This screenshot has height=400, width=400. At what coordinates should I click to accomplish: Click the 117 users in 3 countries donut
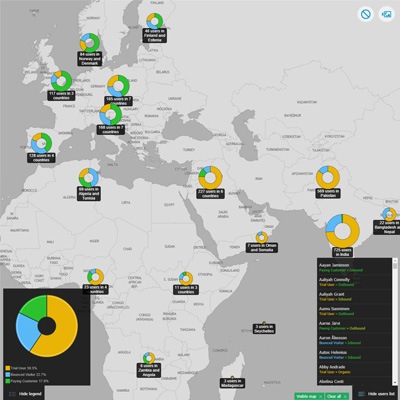[61, 81]
